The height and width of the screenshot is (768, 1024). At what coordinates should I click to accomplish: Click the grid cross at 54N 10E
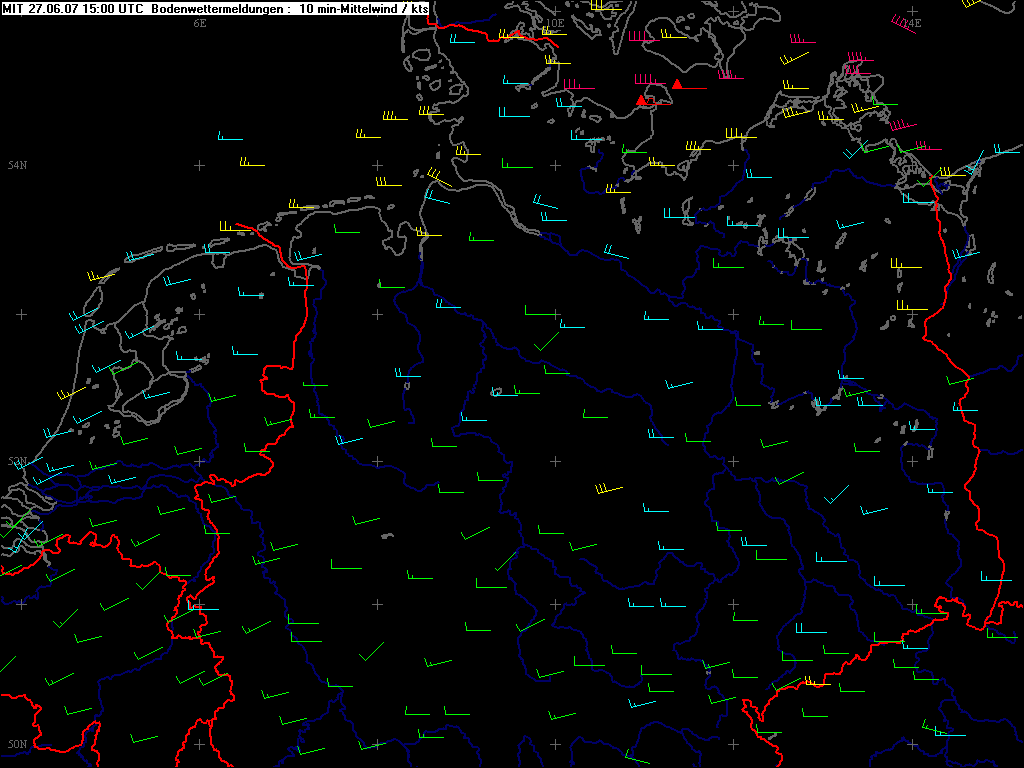coord(555,164)
